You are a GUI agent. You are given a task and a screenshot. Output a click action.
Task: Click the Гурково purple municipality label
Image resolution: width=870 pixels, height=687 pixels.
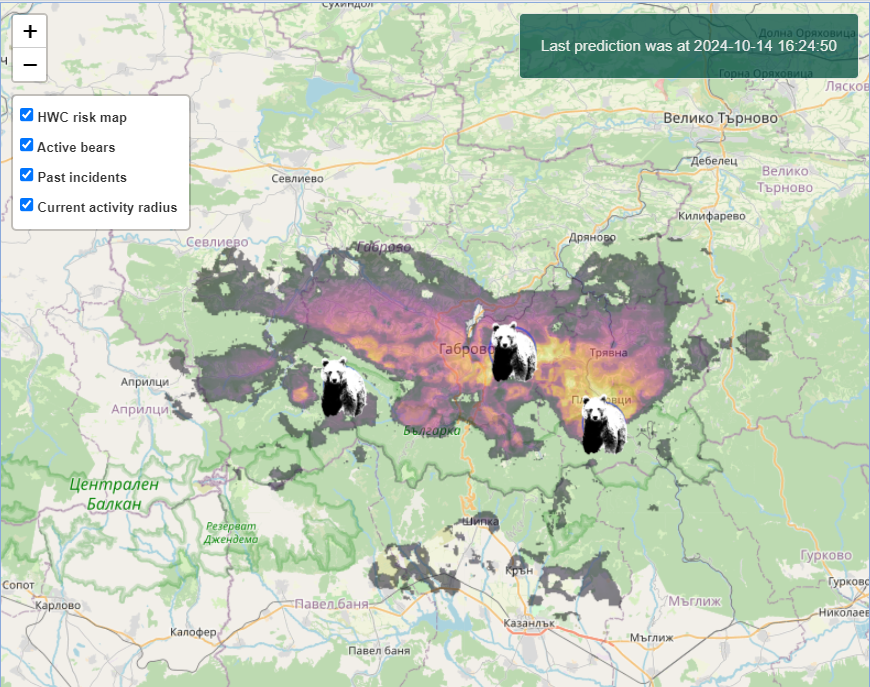click(x=826, y=555)
